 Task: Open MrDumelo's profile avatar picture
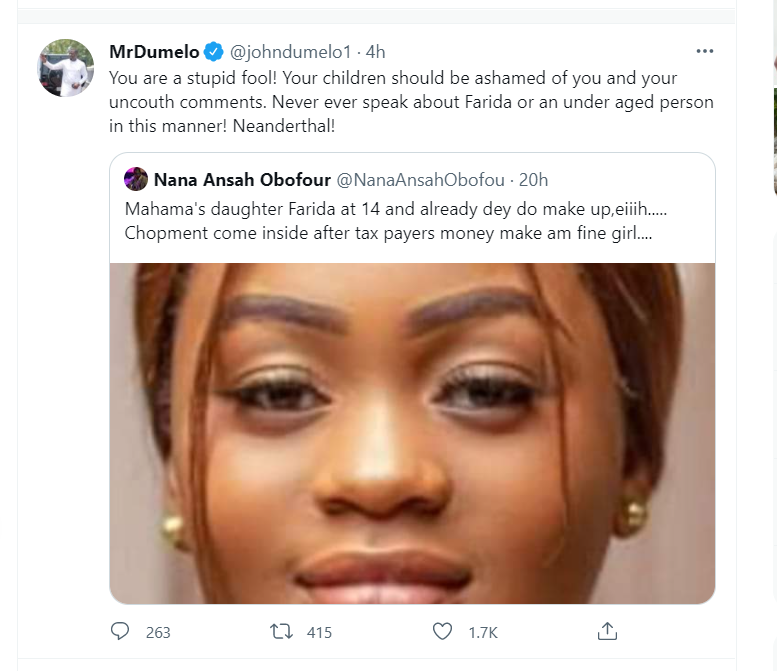(x=66, y=68)
